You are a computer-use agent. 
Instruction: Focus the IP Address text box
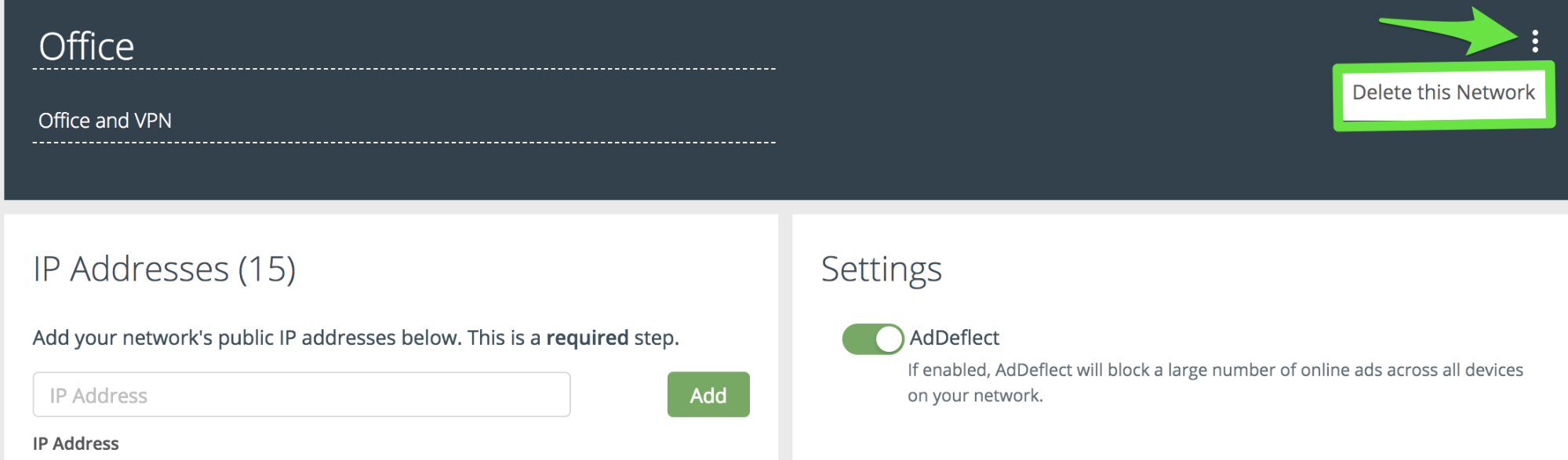(301, 395)
